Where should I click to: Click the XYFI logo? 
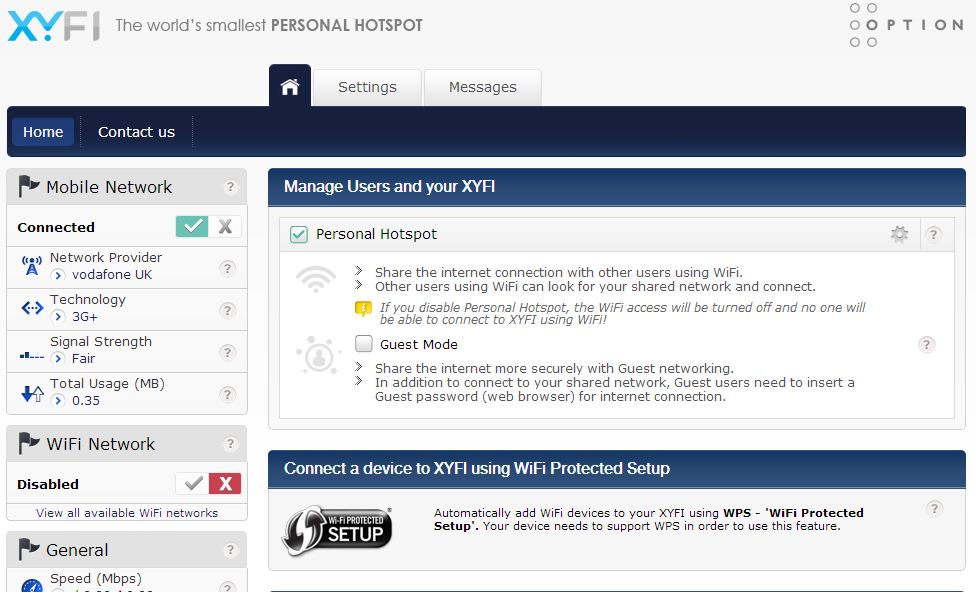click(54, 26)
